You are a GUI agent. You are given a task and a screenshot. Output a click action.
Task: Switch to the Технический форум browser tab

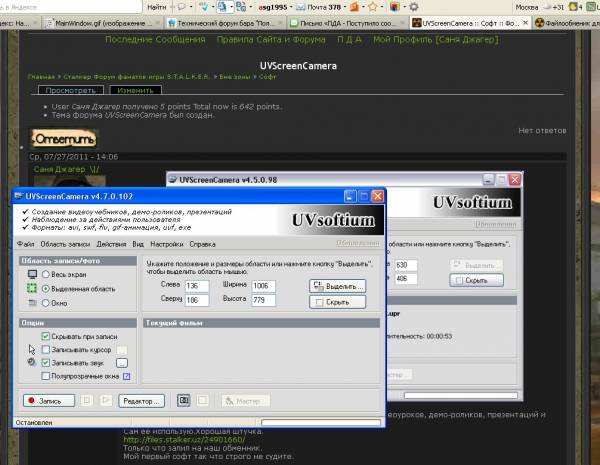click(226, 23)
